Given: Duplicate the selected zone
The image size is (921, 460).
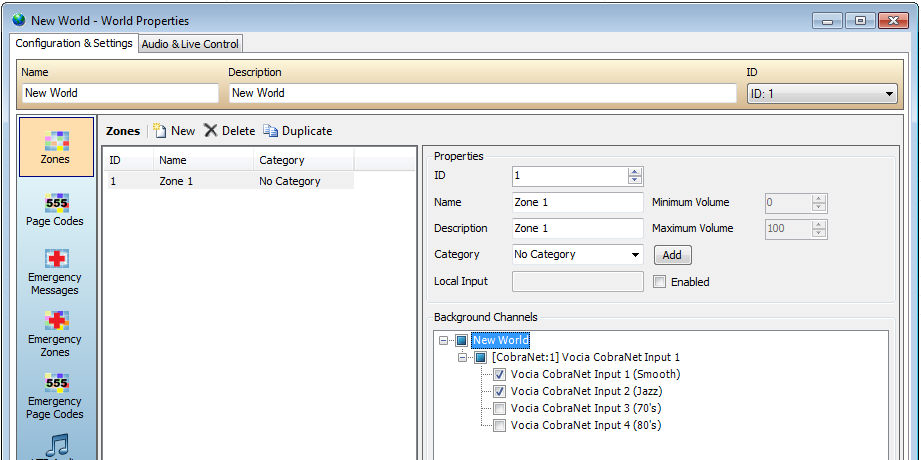Looking at the screenshot, I should [298, 130].
